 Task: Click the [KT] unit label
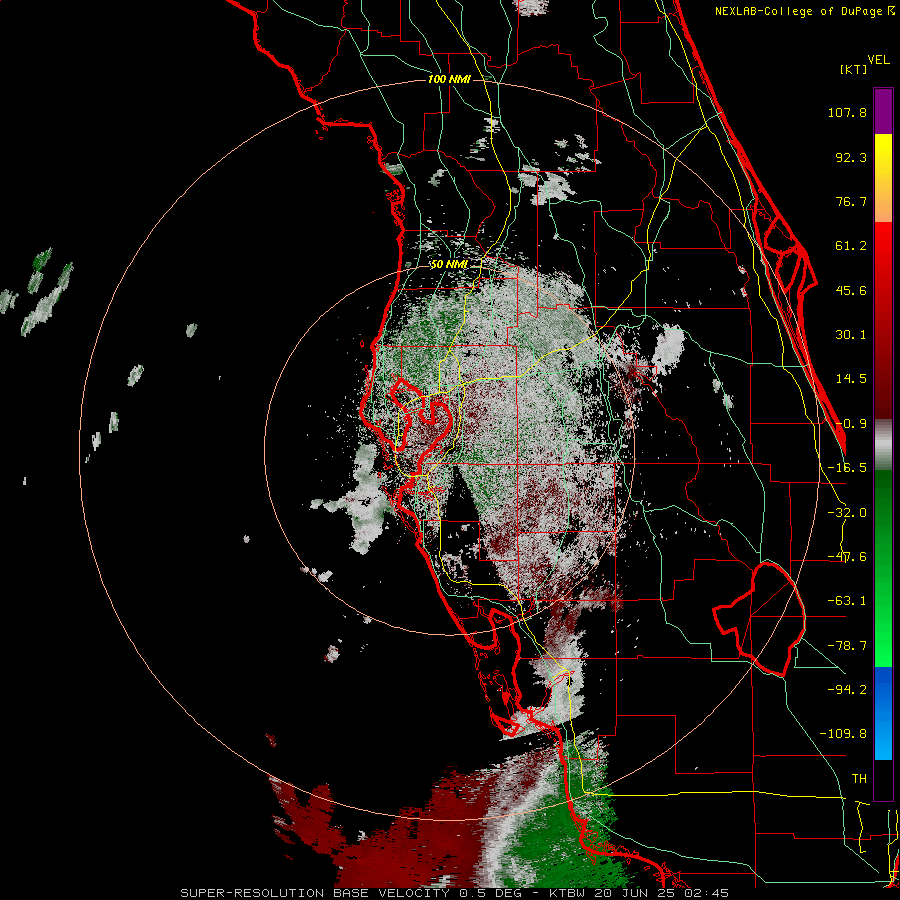(x=853, y=69)
